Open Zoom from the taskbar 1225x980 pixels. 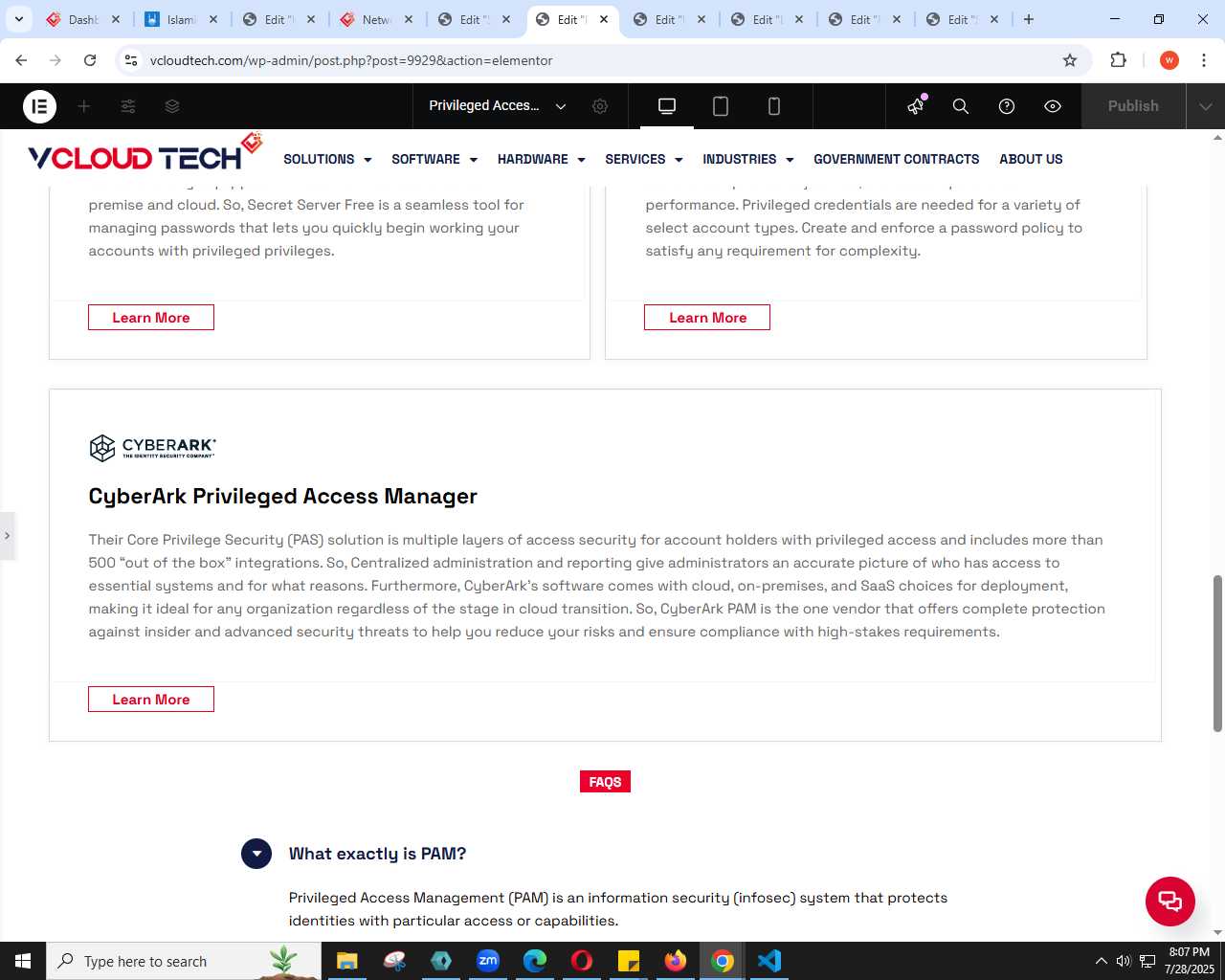[x=488, y=961]
